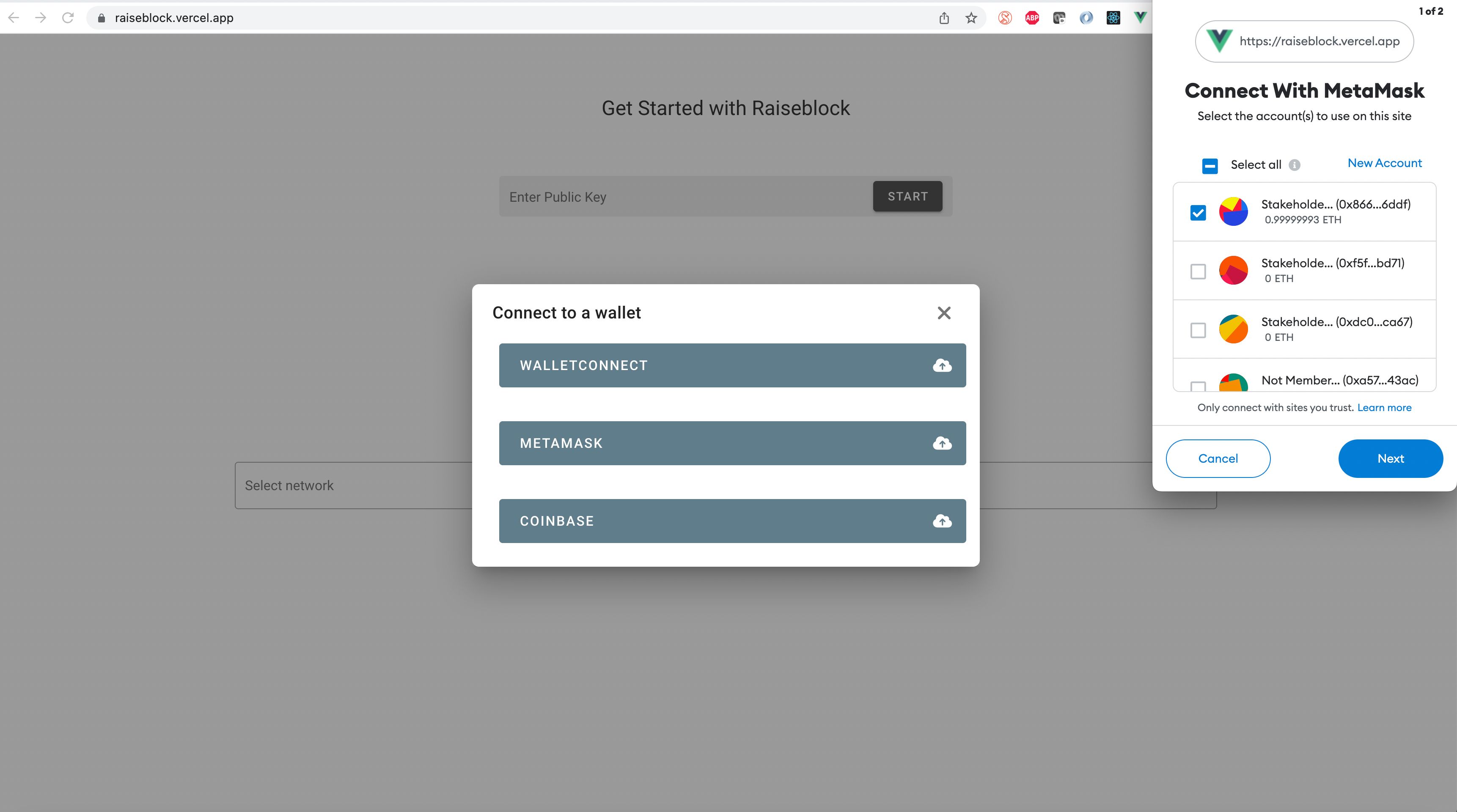This screenshot has width=1457, height=812.
Task: Choose the METAMASK wallet option
Action: (x=732, y=443)
